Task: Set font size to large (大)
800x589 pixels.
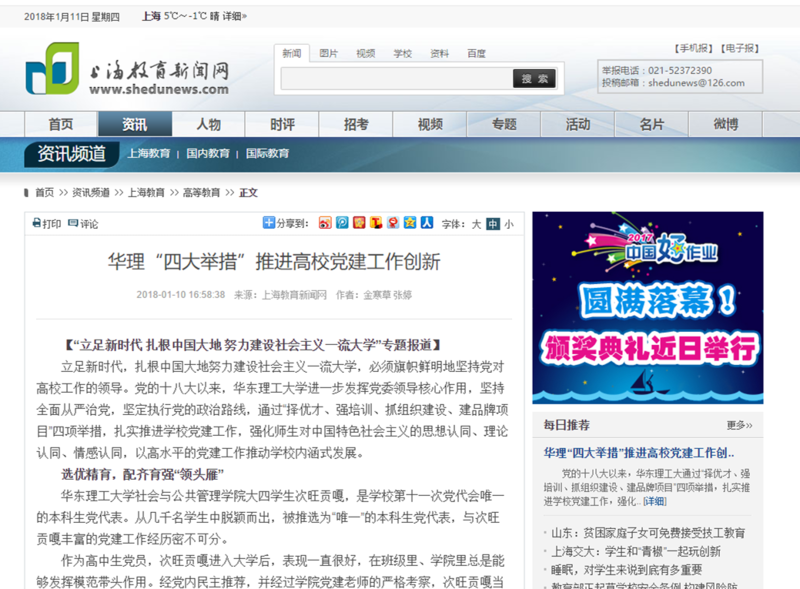Action: [x=476, y=224]
